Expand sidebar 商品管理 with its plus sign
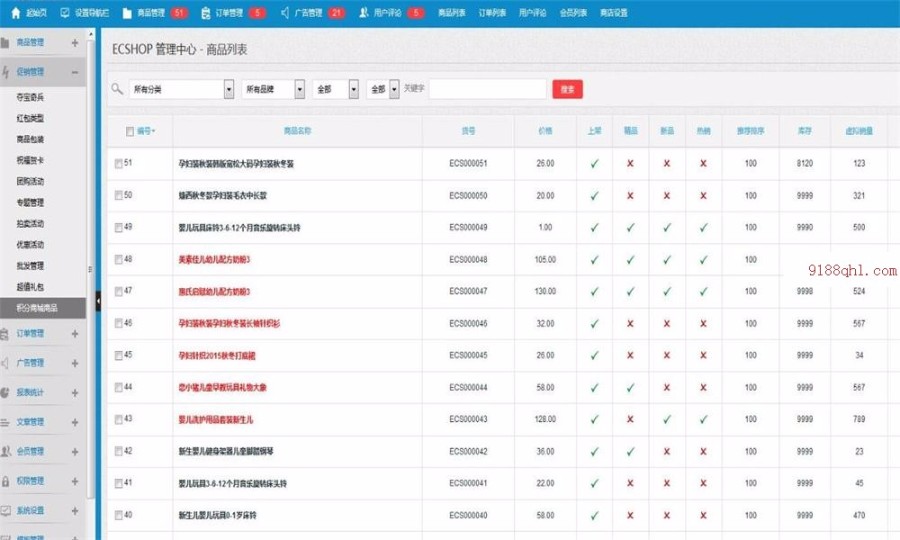 tap(75, 42)
